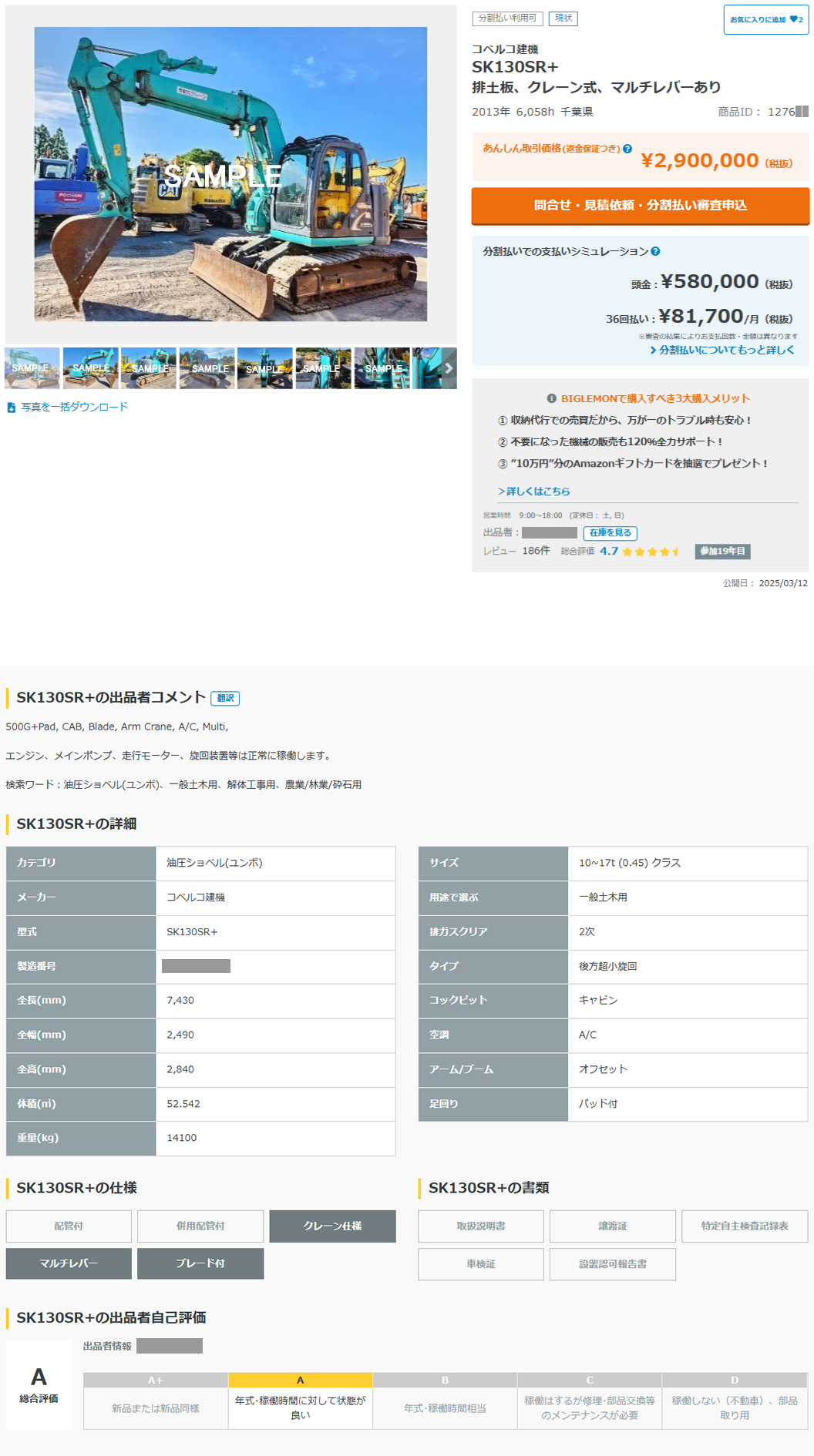Select the B rating column
The height and width of the screenshot is (1456, 814).
445,1401
